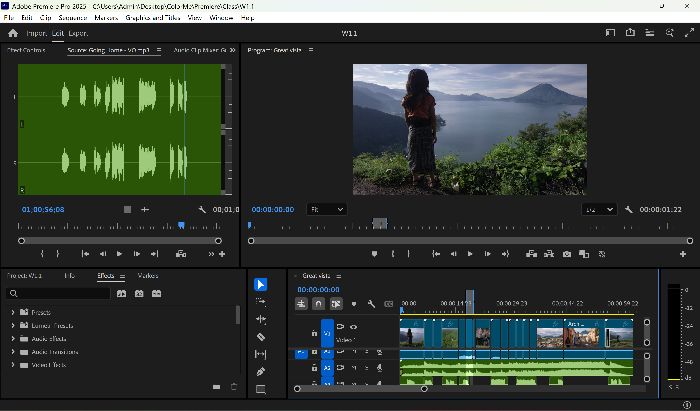Screen dimensions: 700x411
Task: Add marker in timeline header
Action: [x=354, y=304]
